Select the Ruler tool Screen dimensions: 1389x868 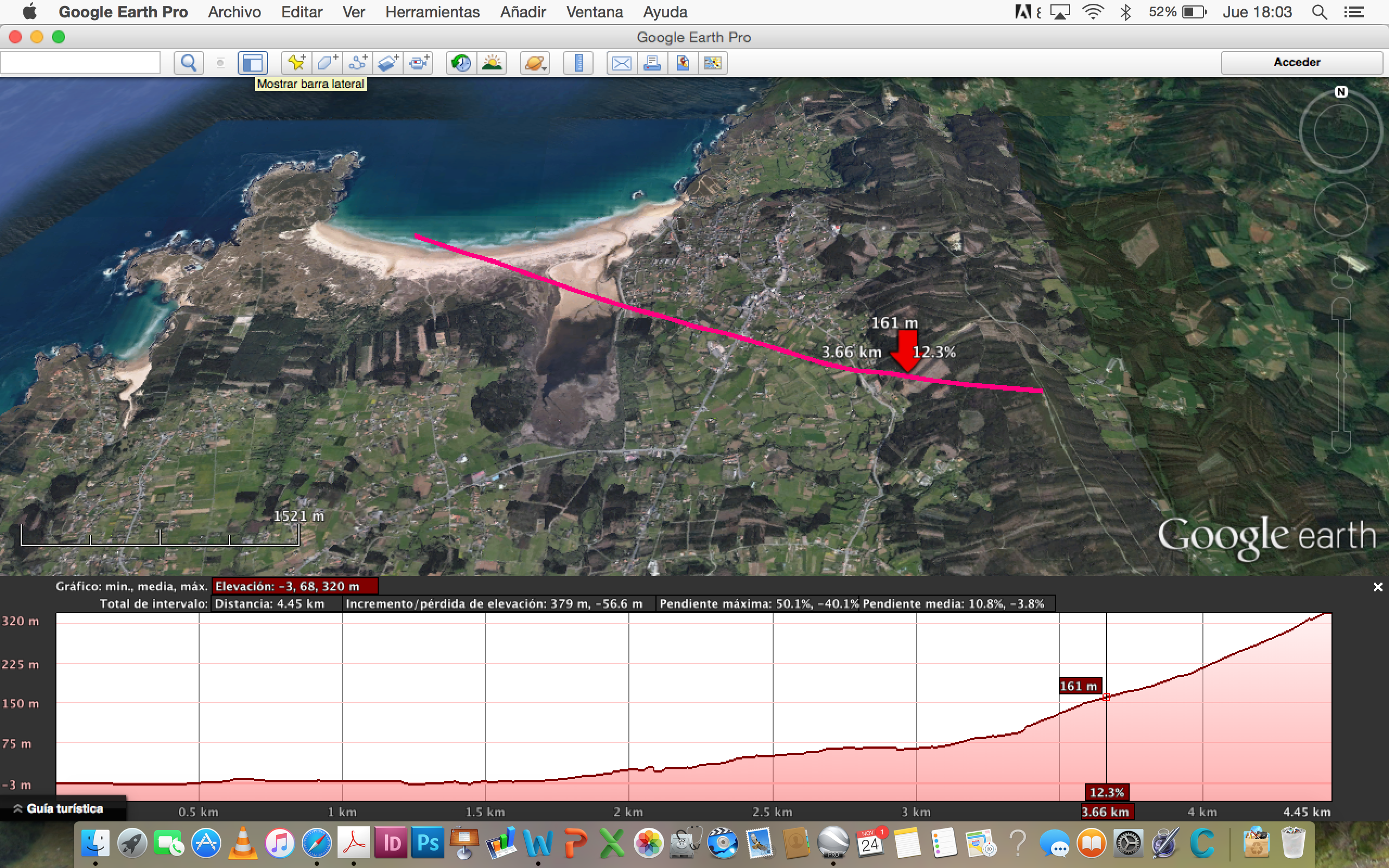coord(578,62)
